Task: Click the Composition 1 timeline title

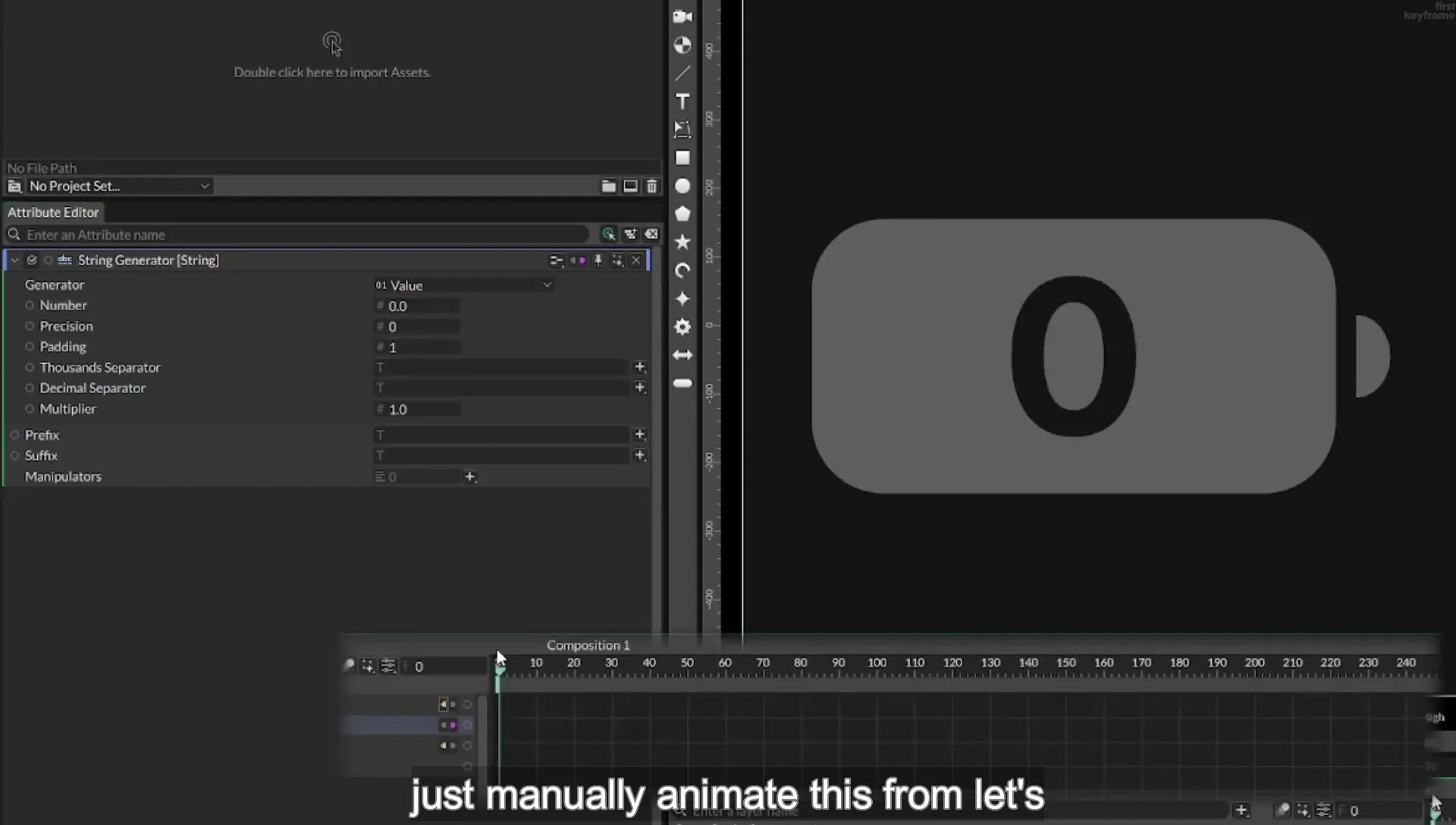Action: tap(588, 645)
